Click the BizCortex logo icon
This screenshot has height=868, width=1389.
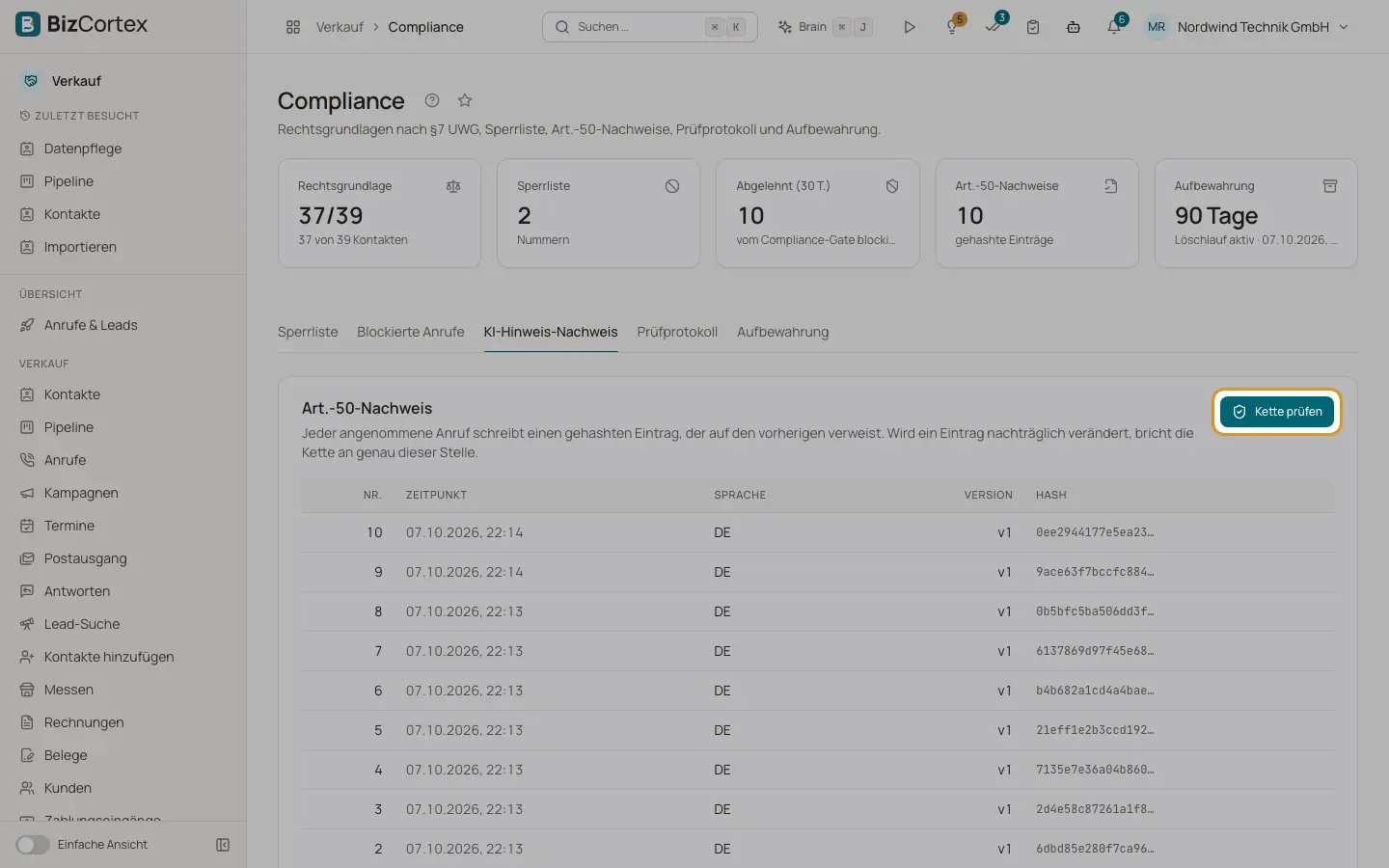28,24
